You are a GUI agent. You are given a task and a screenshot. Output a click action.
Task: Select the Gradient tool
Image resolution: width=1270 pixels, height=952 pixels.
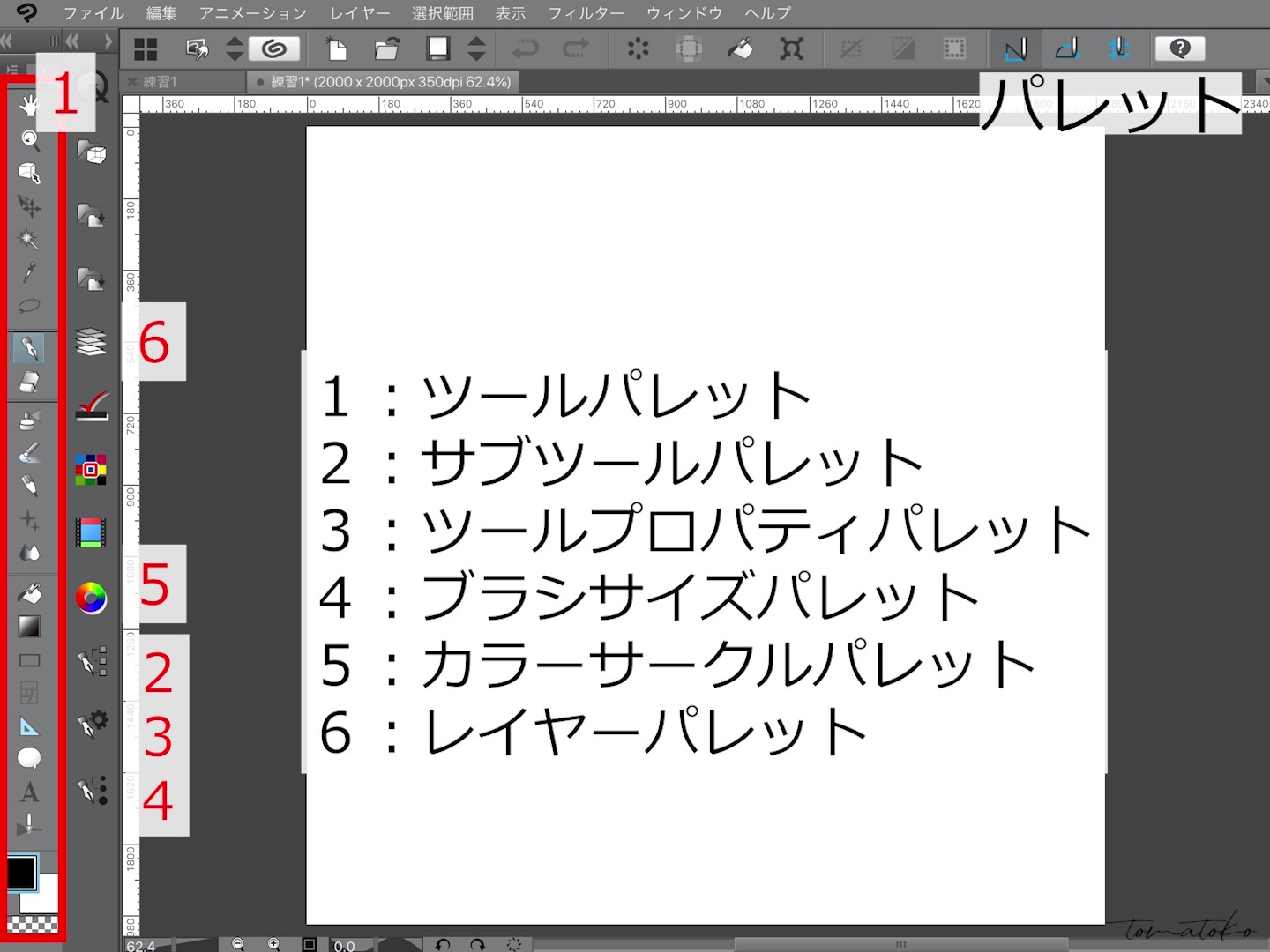(31, 628)
